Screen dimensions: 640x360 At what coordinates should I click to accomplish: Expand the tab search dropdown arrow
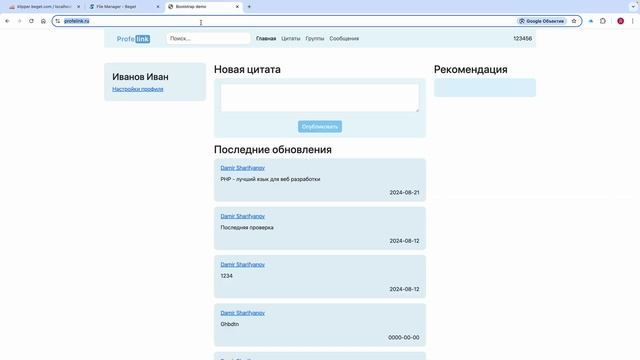pyautogui.click(x=633, y=7)
